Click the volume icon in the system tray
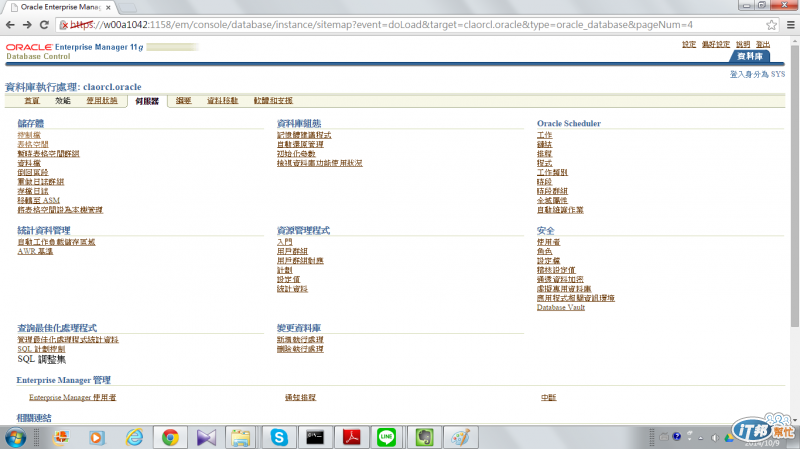Viewport: 800px width, 449px height. coord(715,437)
